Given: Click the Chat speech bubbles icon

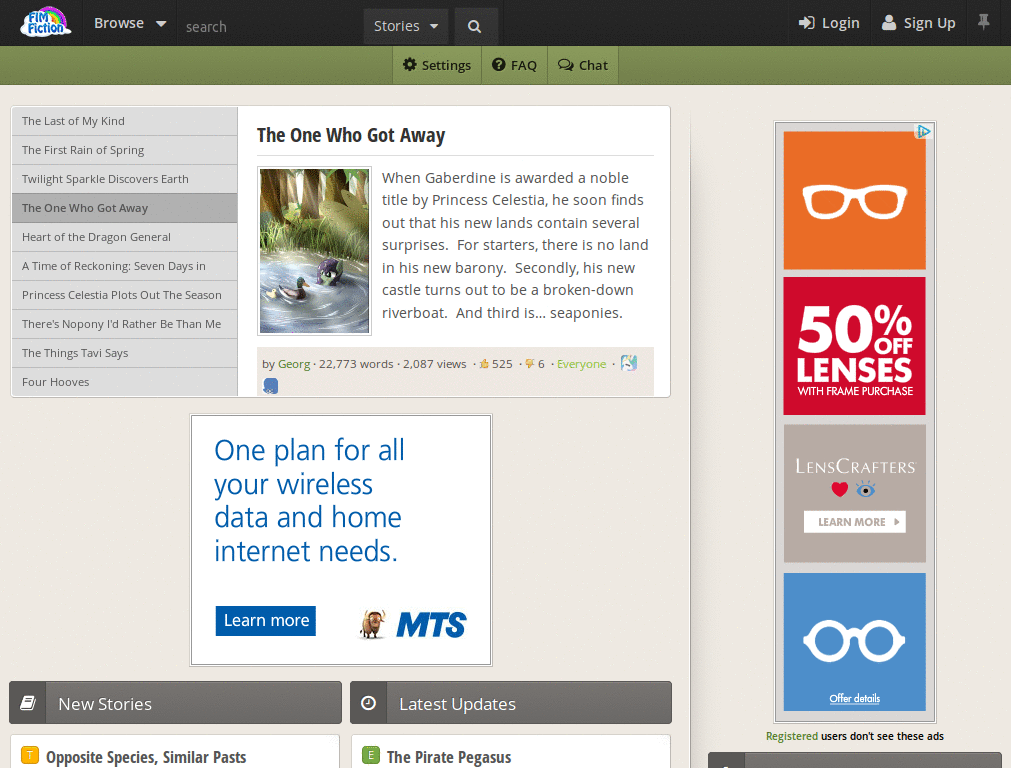Looking at the screenshot, I should (x=566, y=65).
